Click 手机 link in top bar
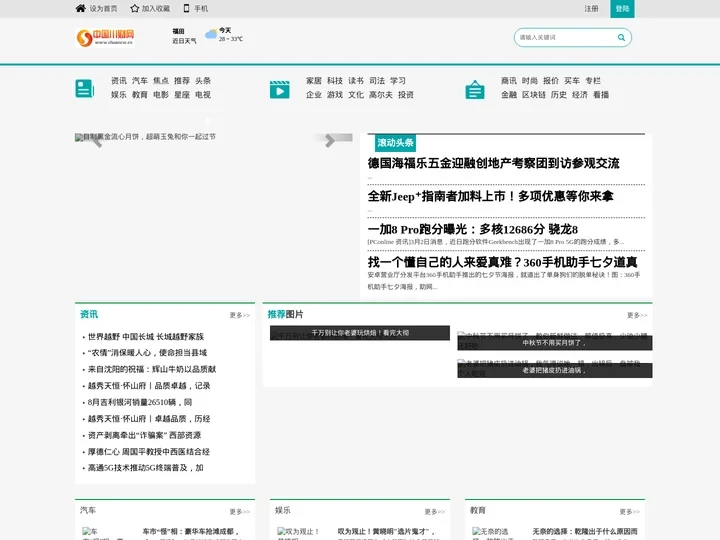 click(x=201, y=9)
